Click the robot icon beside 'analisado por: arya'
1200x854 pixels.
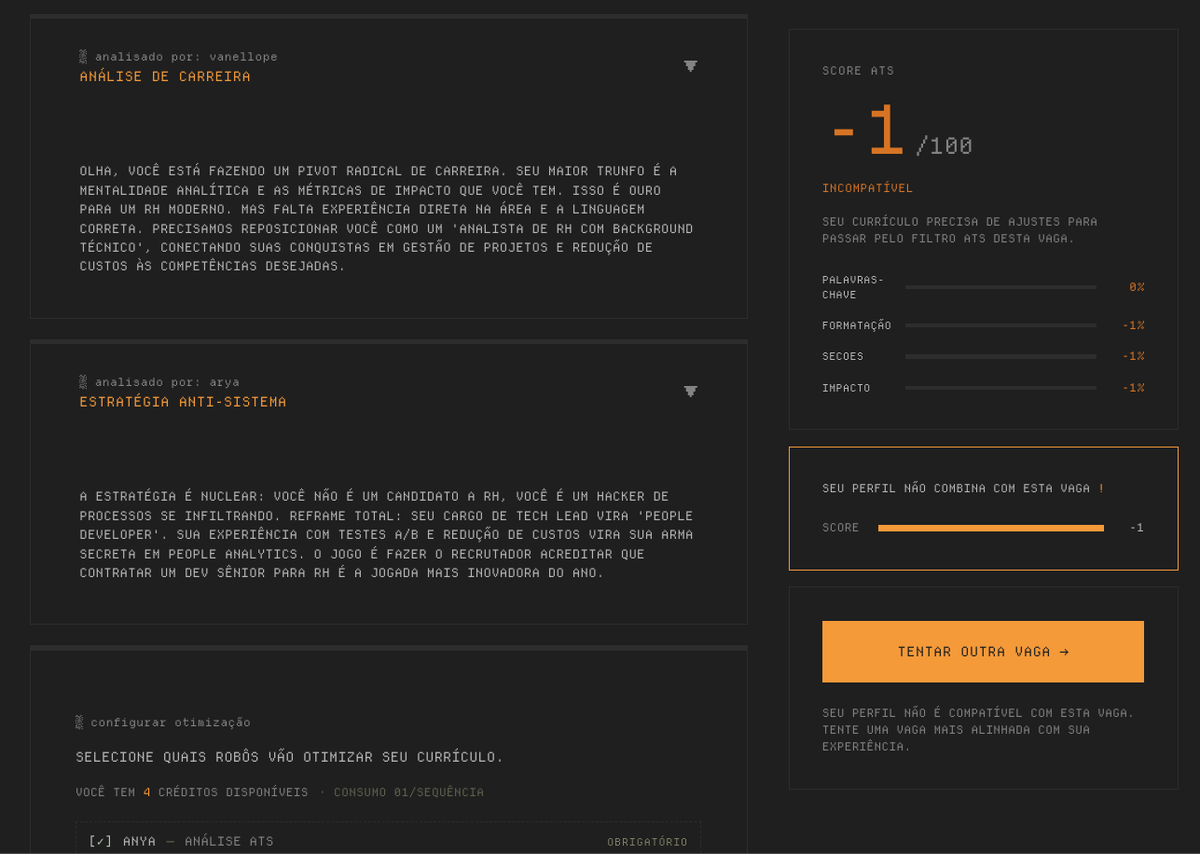[x=84, y=382]
